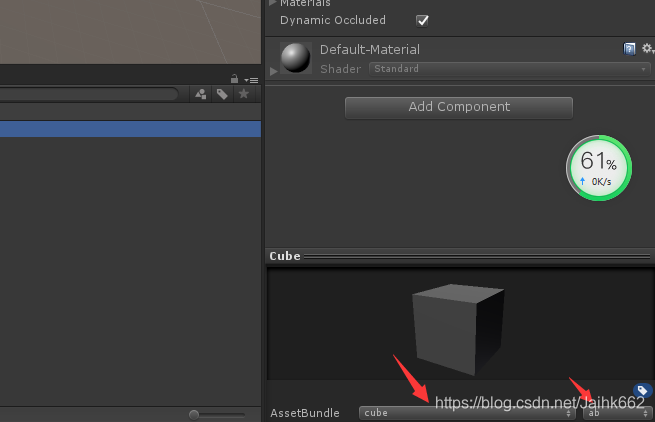
Task: Select the highlighted blue row in Project list
Action: 130,129
